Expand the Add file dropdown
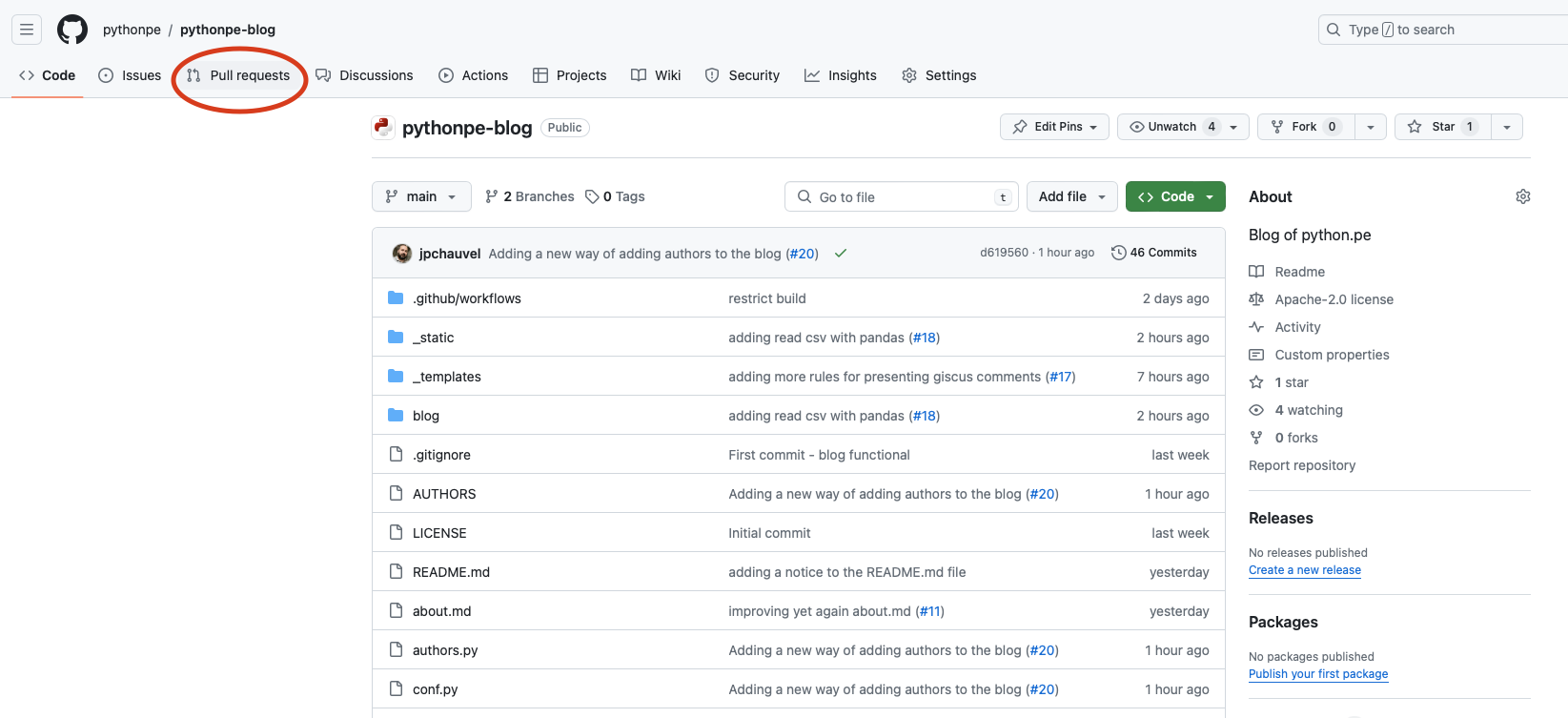Image resolution: width=1568 pixels, height=718 pixels. coord(1072,196)
